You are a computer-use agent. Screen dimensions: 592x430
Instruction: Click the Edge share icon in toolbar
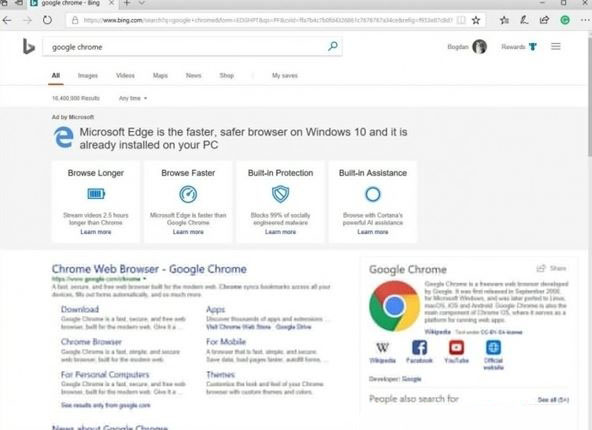pyautogui.click(x=544, y=20)
